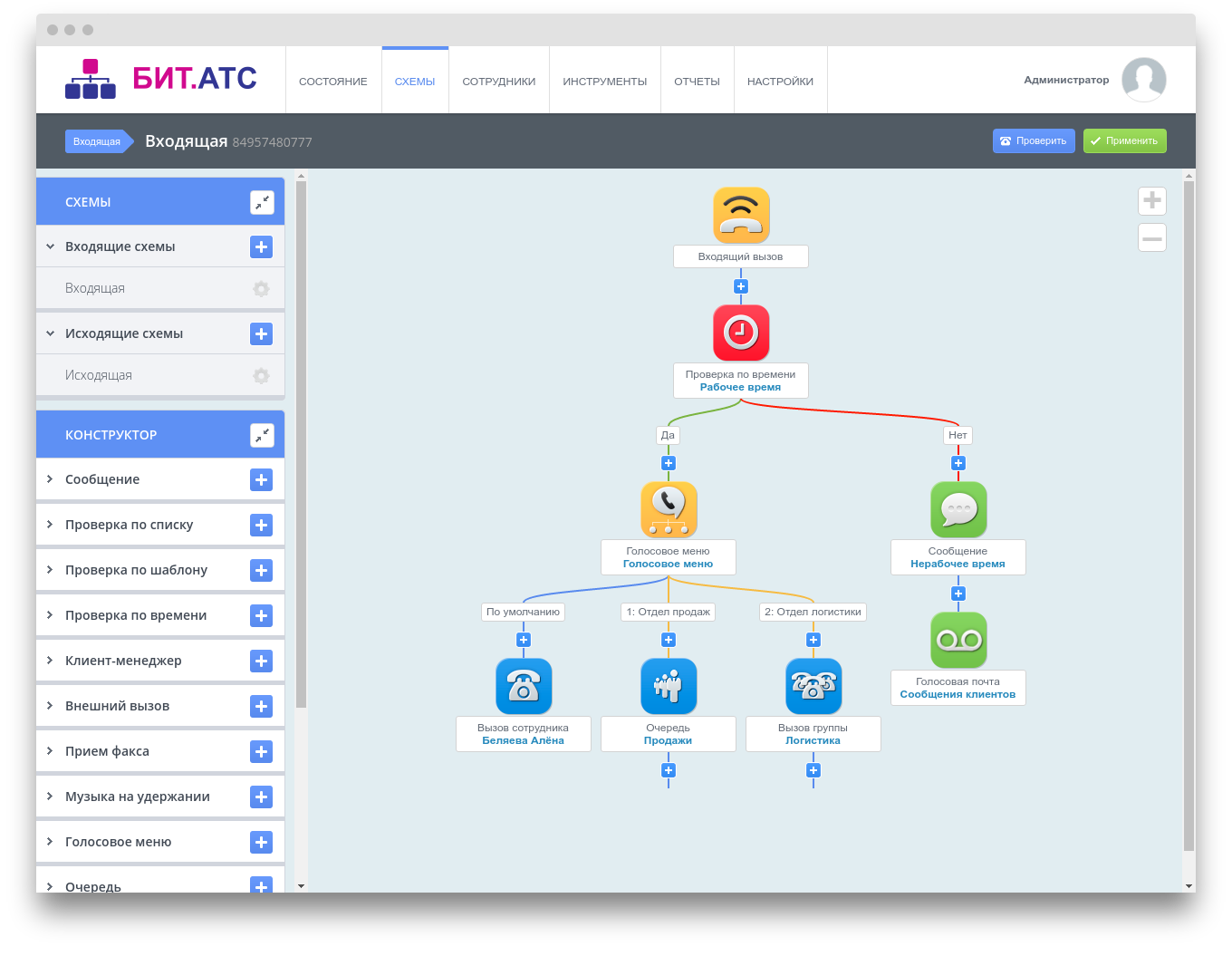
Task: Click the Вызов группы Логистика icon
Action: pos(813,686)
